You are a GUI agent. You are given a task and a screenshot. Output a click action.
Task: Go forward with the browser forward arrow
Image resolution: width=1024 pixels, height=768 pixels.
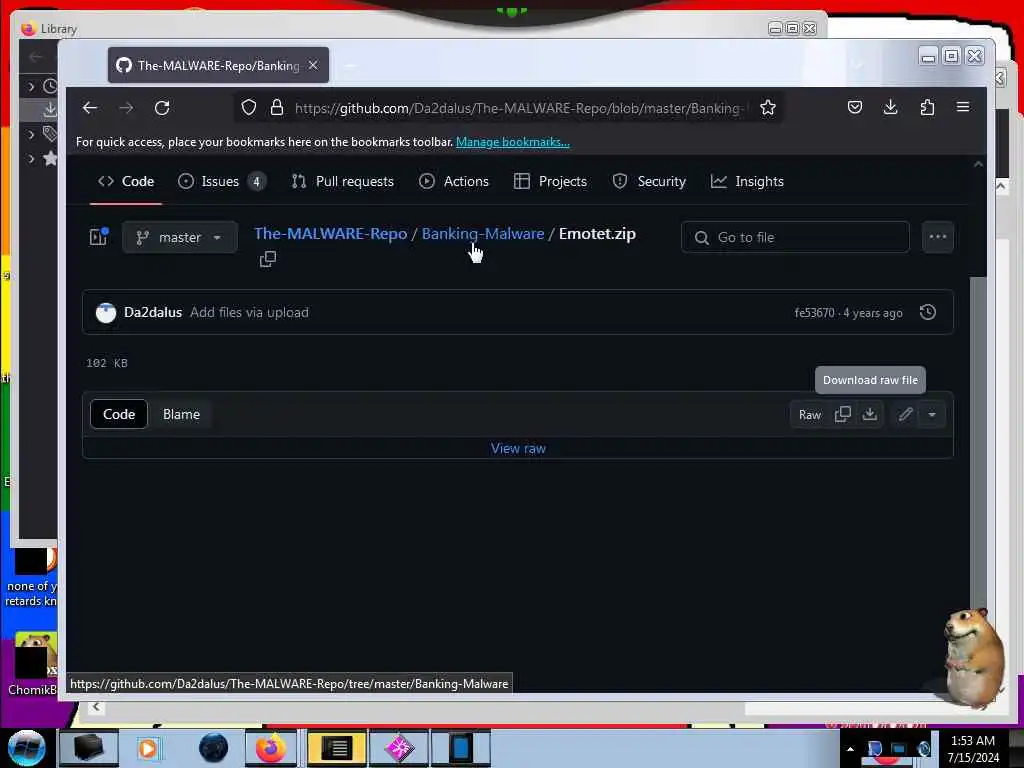coord(126,108)
